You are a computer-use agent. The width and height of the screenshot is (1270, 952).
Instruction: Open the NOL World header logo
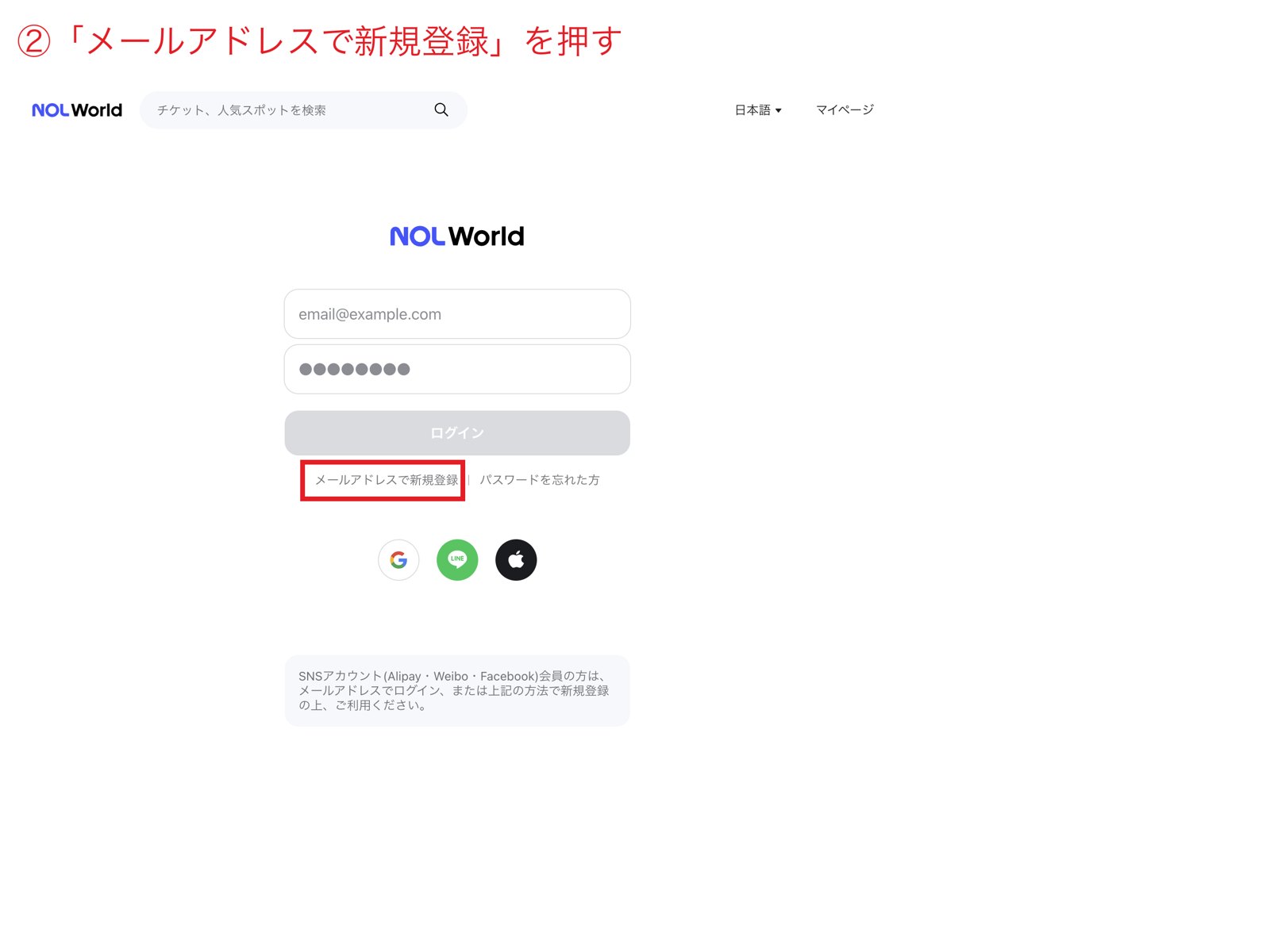point(77,110)
